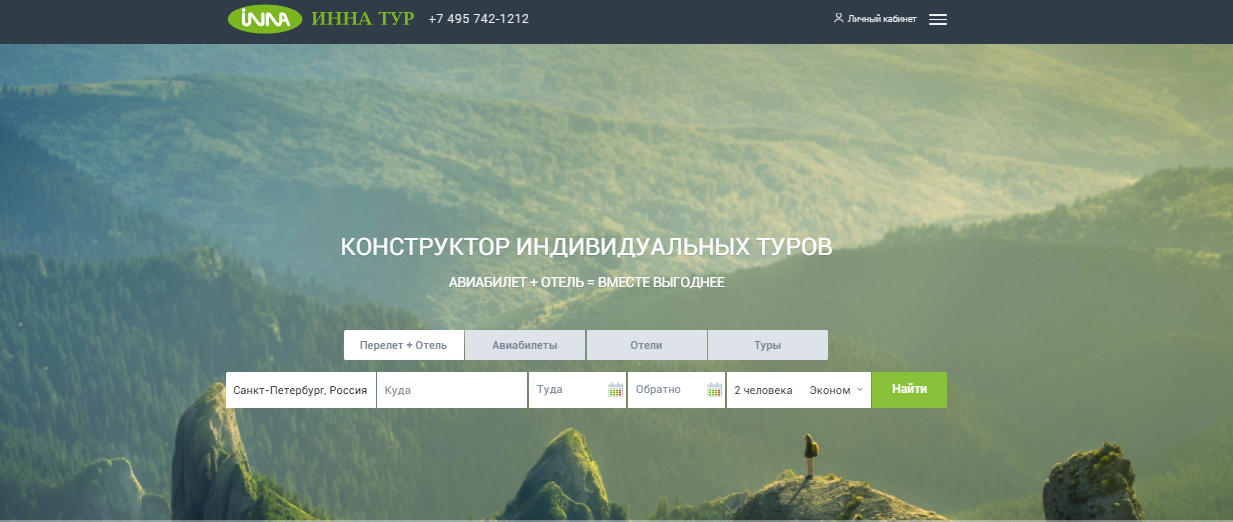Open the Личный кабинет link
Viewport: 1233px width, 522px height.
[x=881, y=19]
